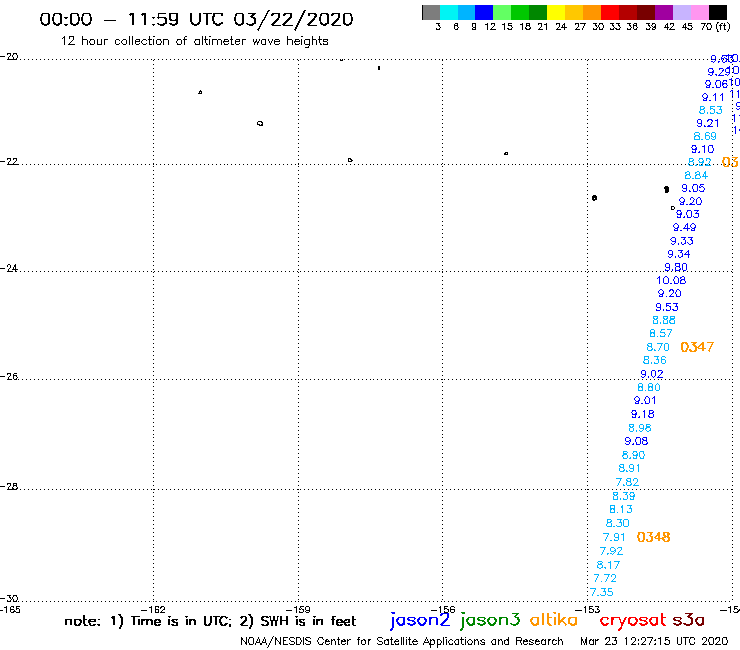Click the 'note: 1) Time is in UTC' text

pos(146,621)
